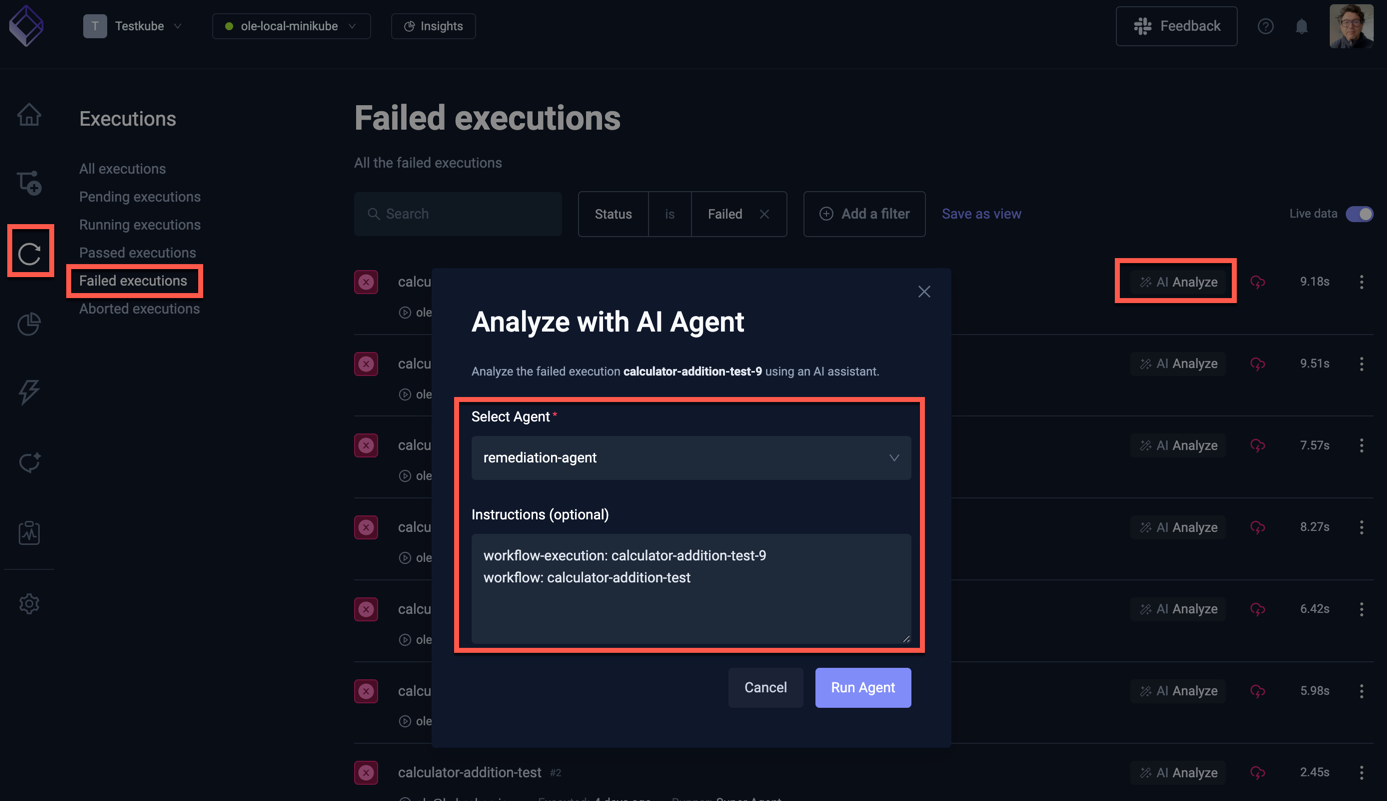Click the help question-mark icon
Screen dimensions: 1387x801
coord(1265,26)
